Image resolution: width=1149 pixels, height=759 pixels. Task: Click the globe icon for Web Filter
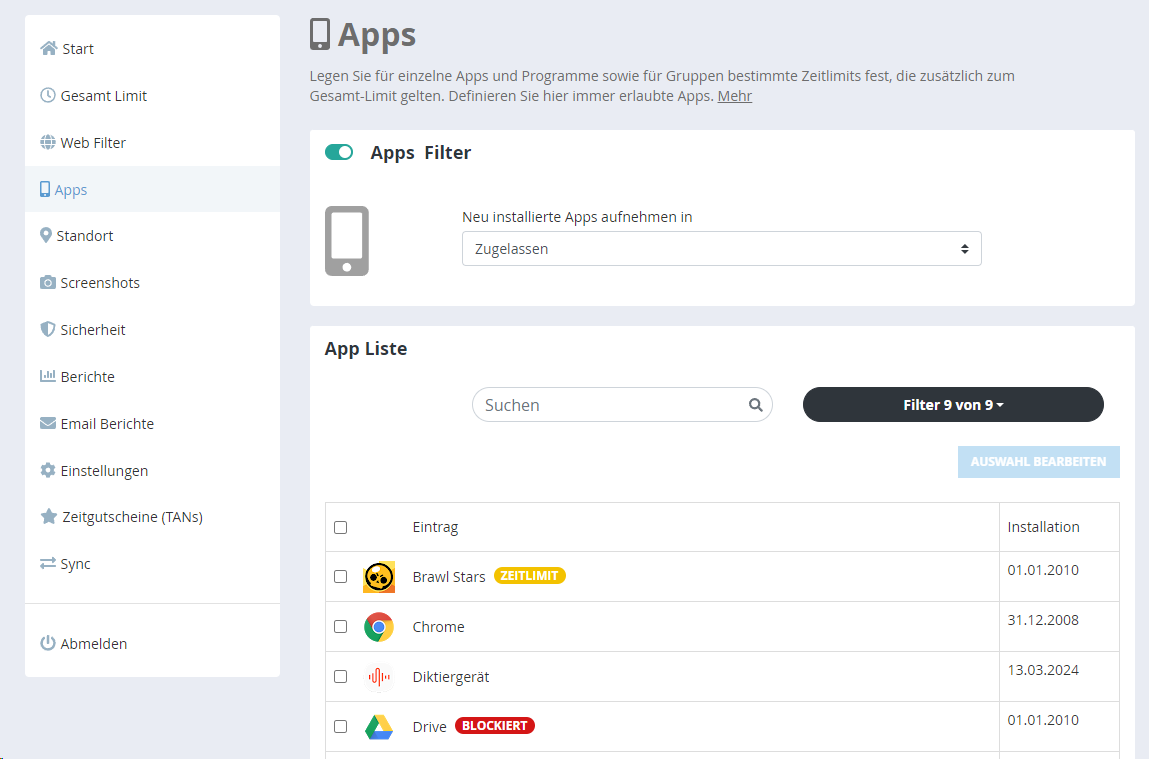(48, 142)
